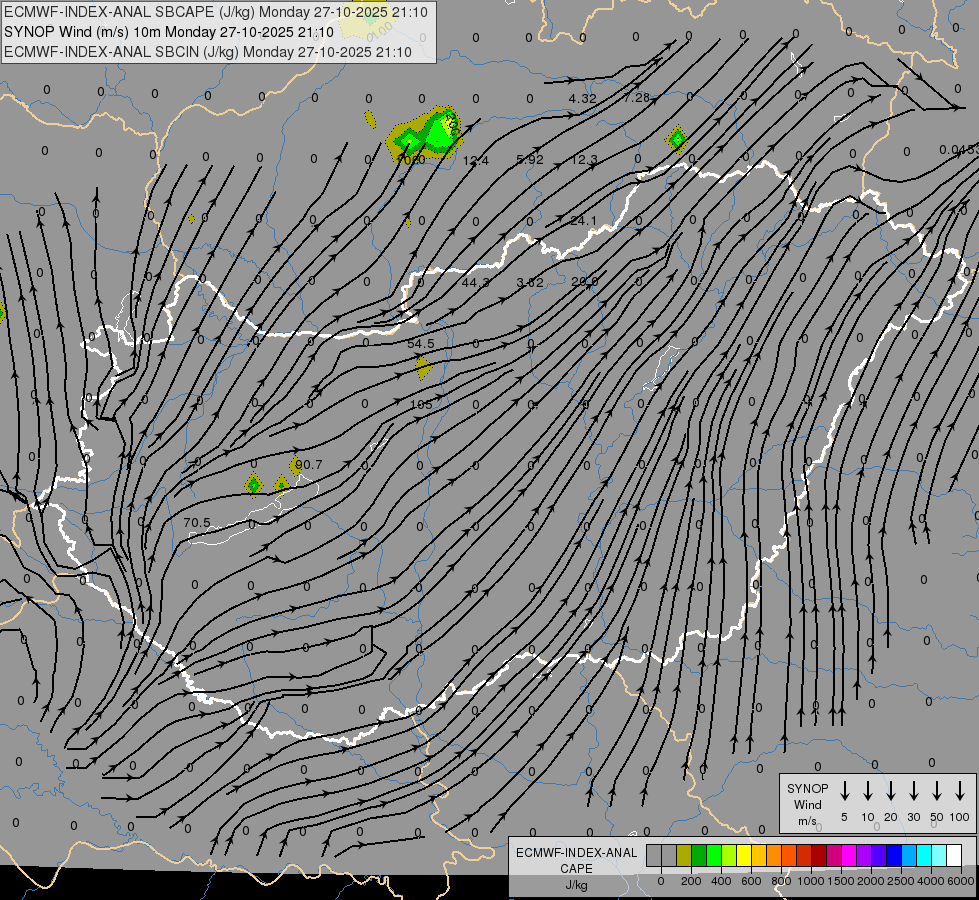Select the cyan CAPE legend swatch

924,856
